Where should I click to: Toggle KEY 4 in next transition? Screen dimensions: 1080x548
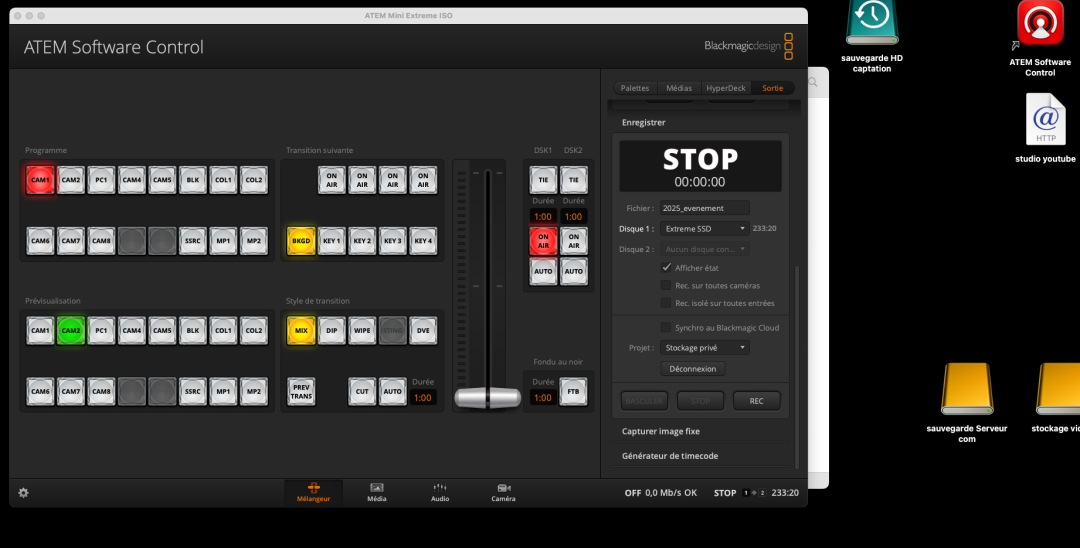point(423,241)
